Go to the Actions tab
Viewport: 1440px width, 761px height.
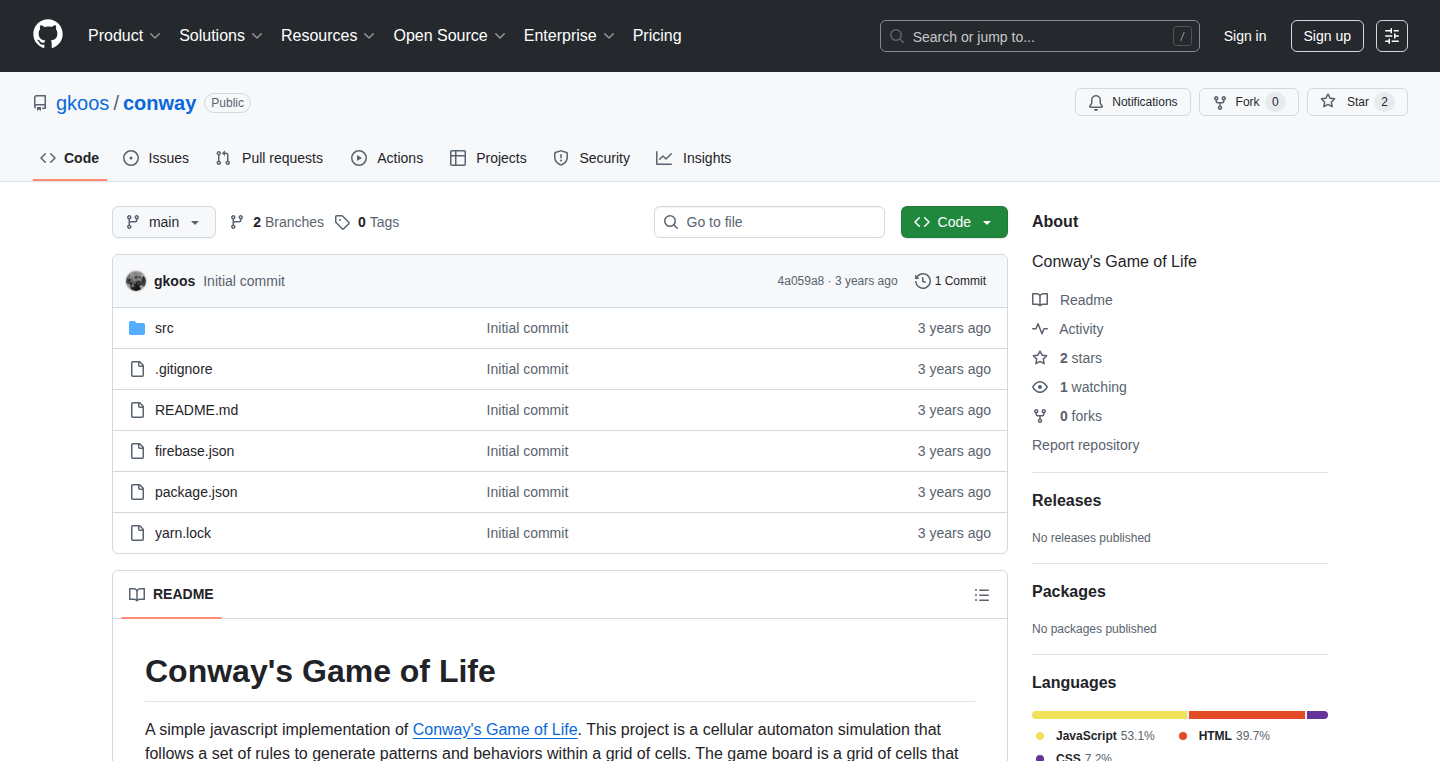point(387,158)
